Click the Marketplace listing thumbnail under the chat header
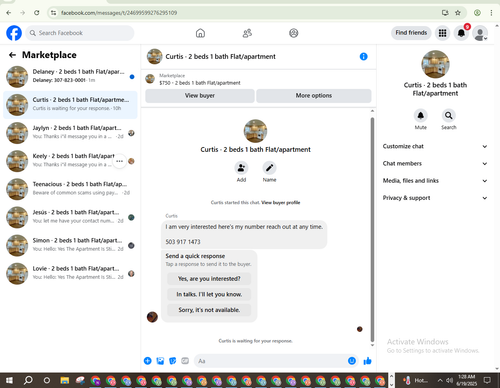 click(150, 79)
